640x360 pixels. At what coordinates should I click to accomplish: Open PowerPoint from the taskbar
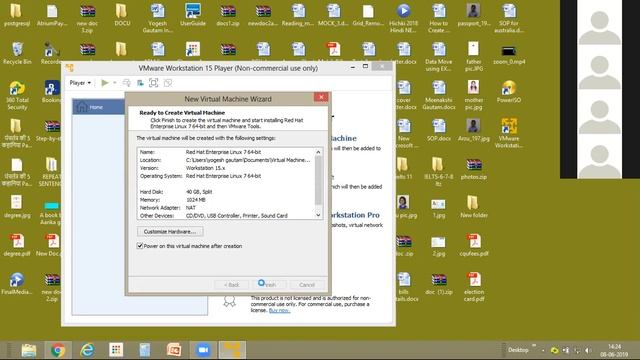click(x=174, y=350)
